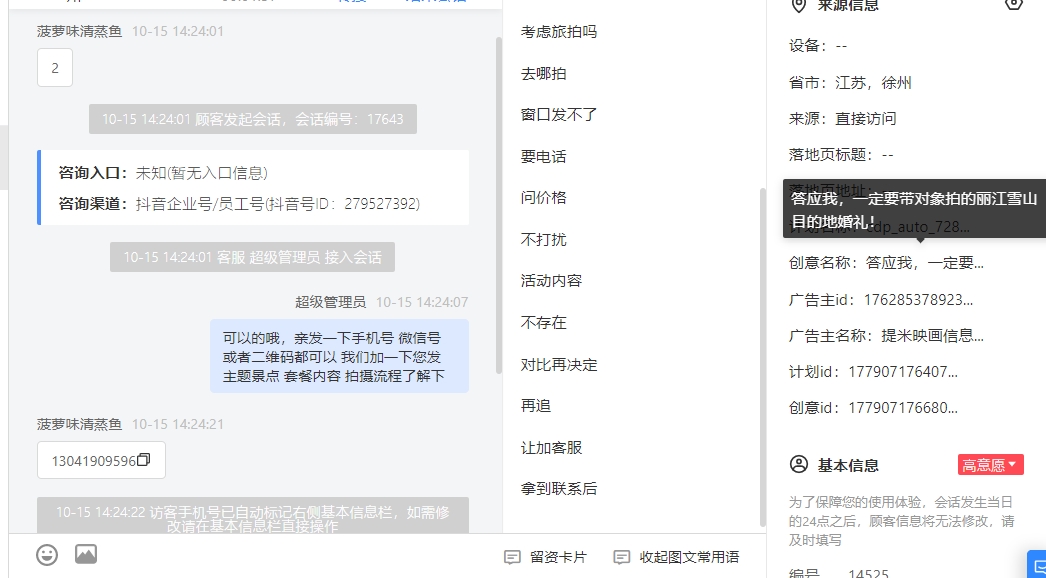Select quick phrase 去哪拍
The height and width of the screenshot is (578, 1046).
pyautogui.click(x=544, y=73)
